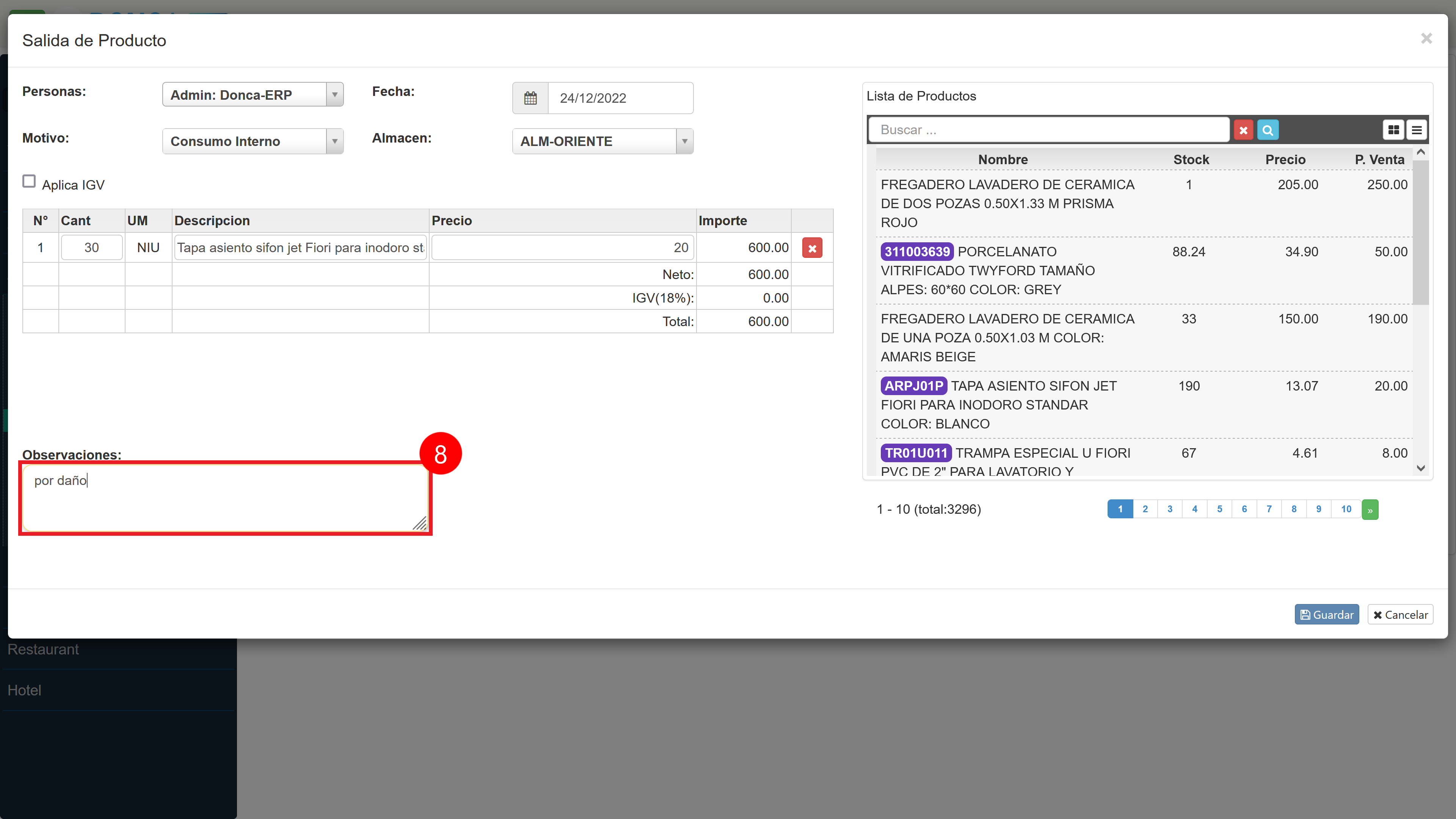This screenshot has width=1456, height=819.
Task: Click the blue search magnifier button
Action: (1268, 130)
